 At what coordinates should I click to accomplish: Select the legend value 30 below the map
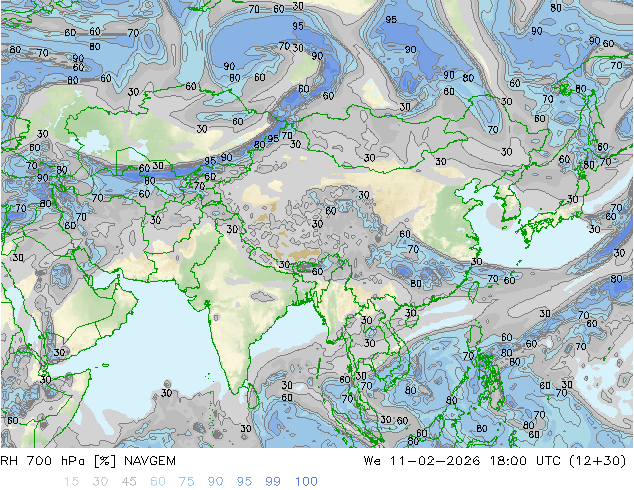point(100,482)
